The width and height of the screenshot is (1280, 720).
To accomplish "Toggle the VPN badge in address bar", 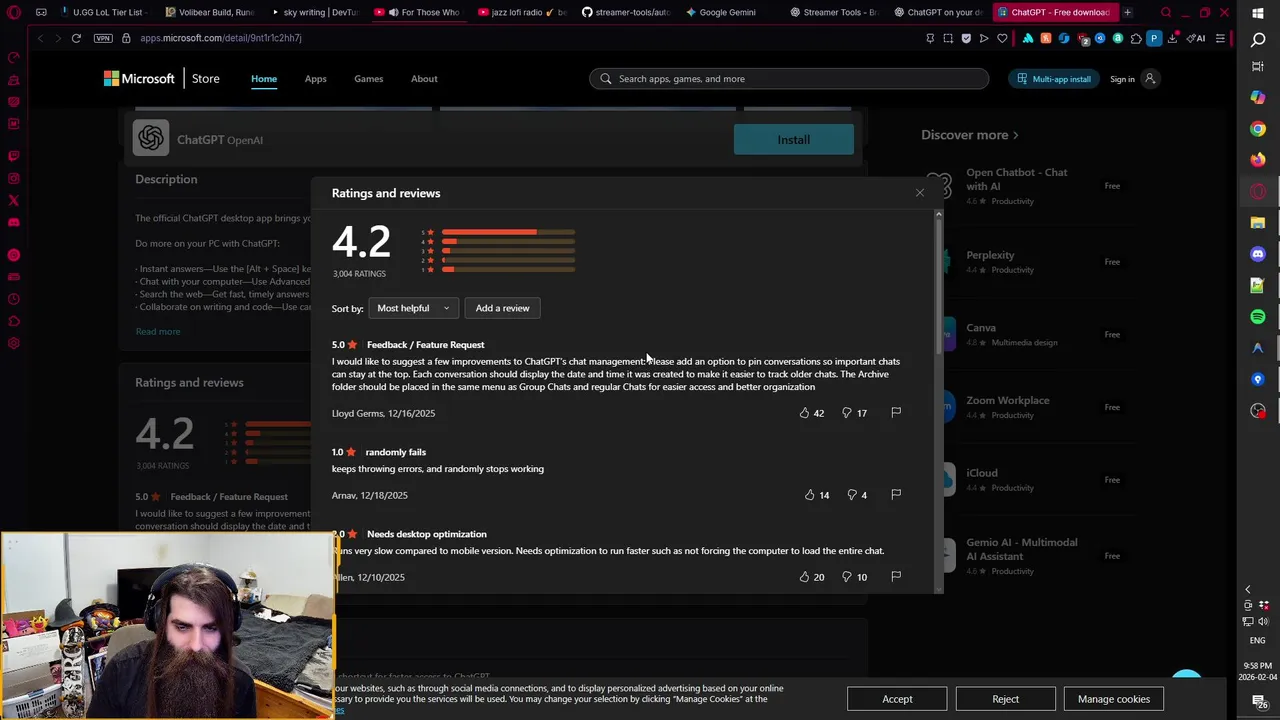I will pos(103,38).
